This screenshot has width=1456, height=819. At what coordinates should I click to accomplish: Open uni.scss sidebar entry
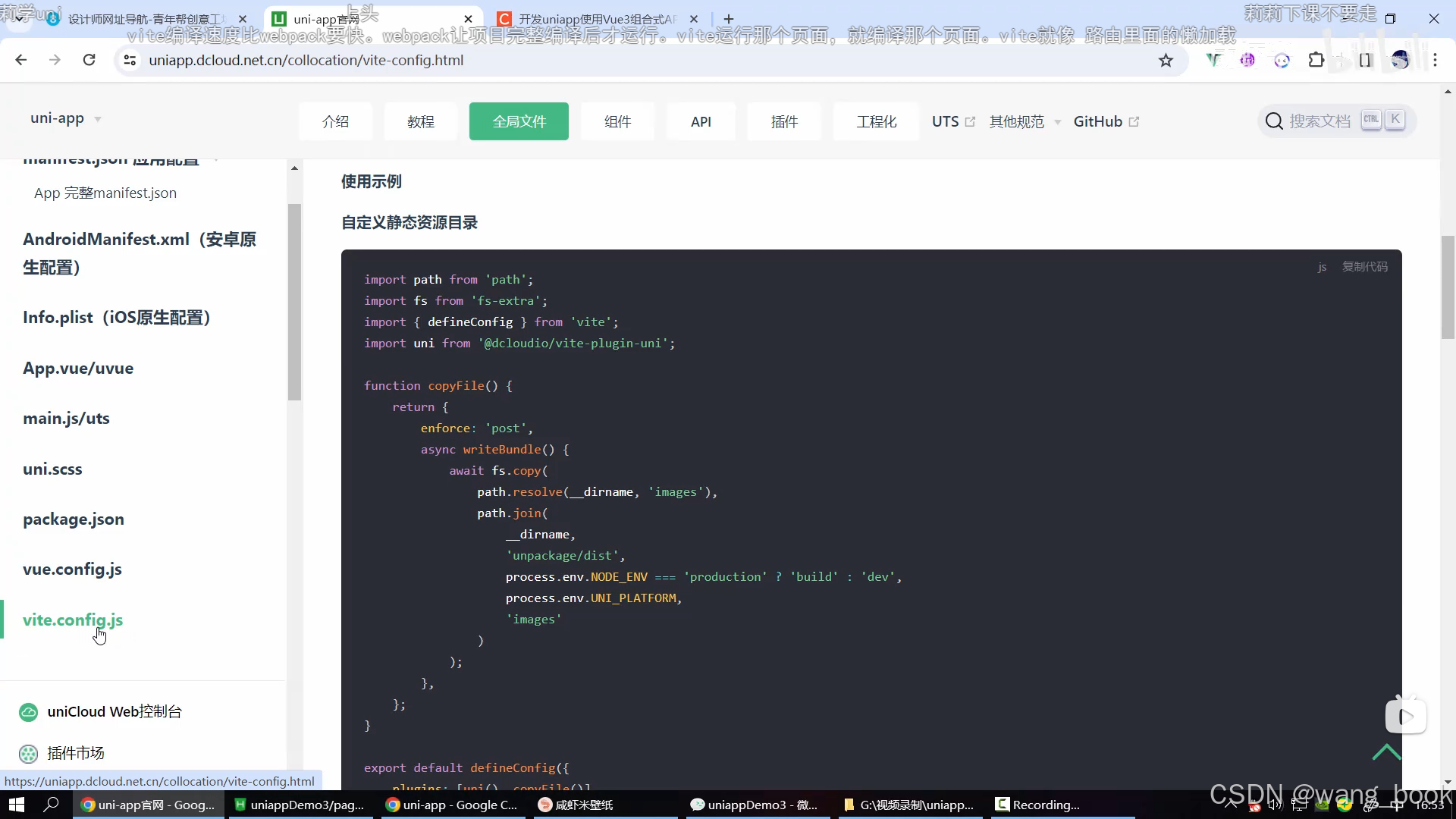click(x=52, y=469)
